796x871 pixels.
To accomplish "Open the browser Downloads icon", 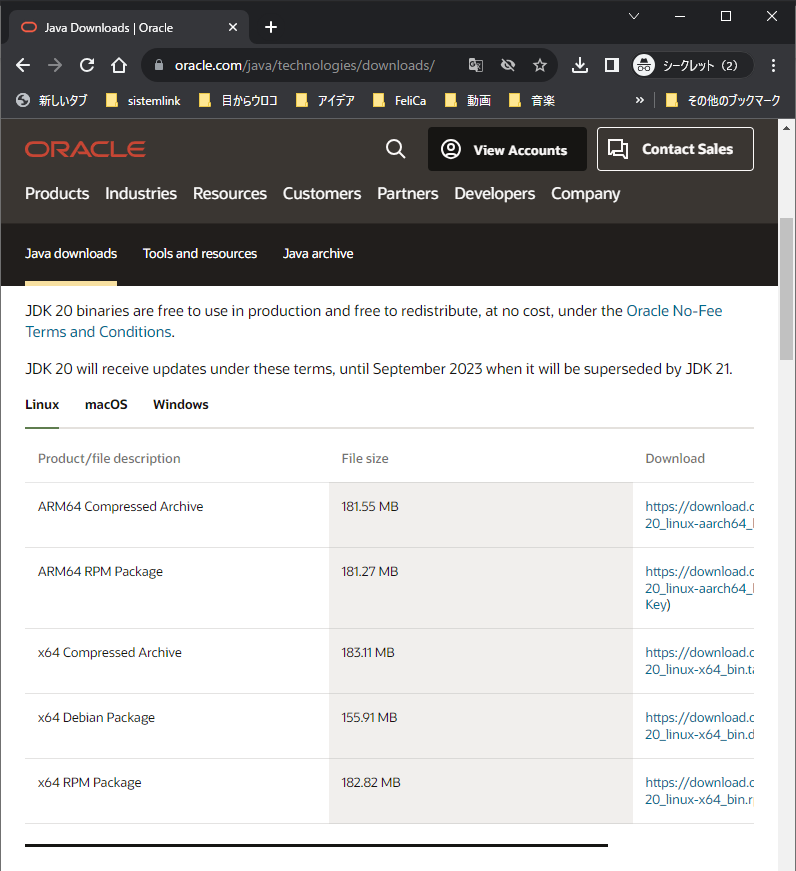I will point(579,64).
